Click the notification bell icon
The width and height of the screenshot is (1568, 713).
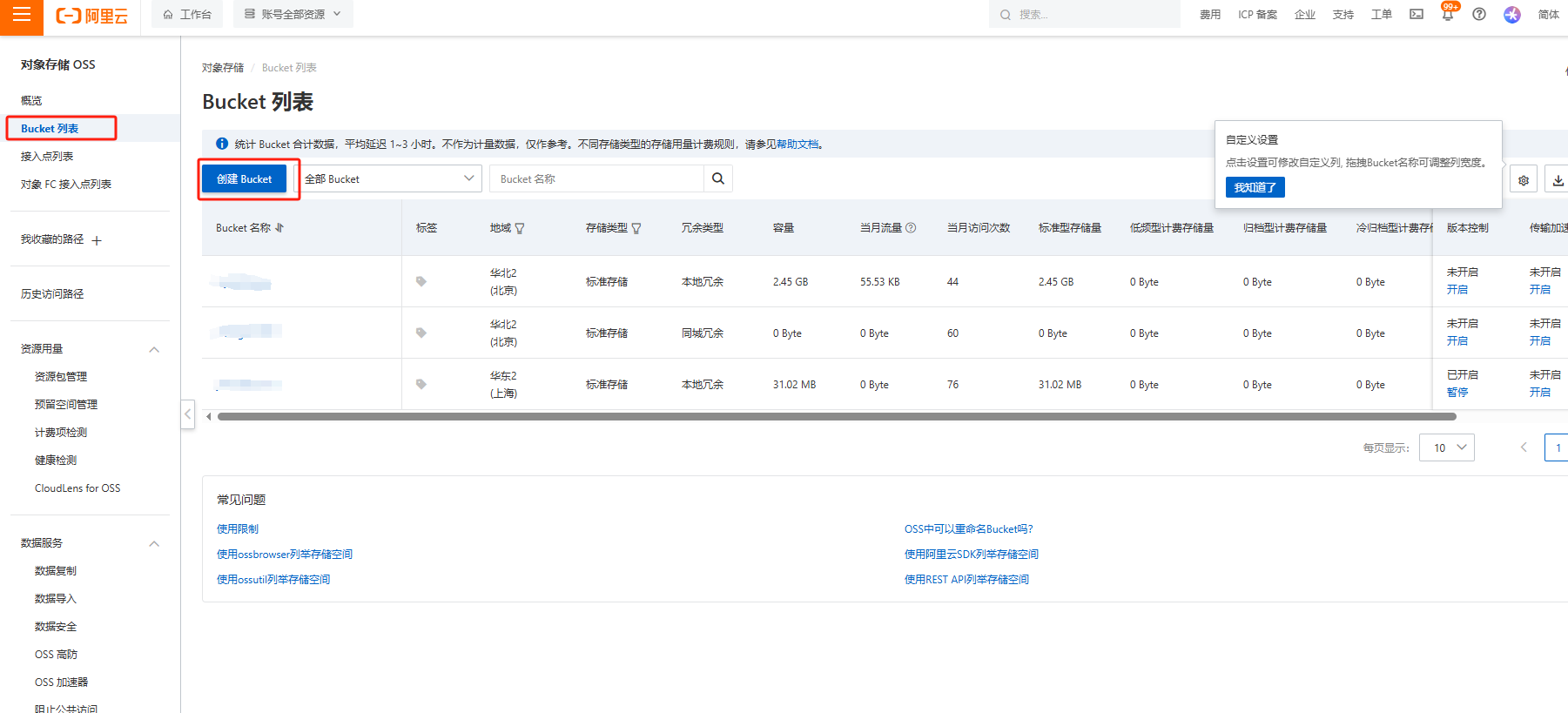[x=1448, y=15]
